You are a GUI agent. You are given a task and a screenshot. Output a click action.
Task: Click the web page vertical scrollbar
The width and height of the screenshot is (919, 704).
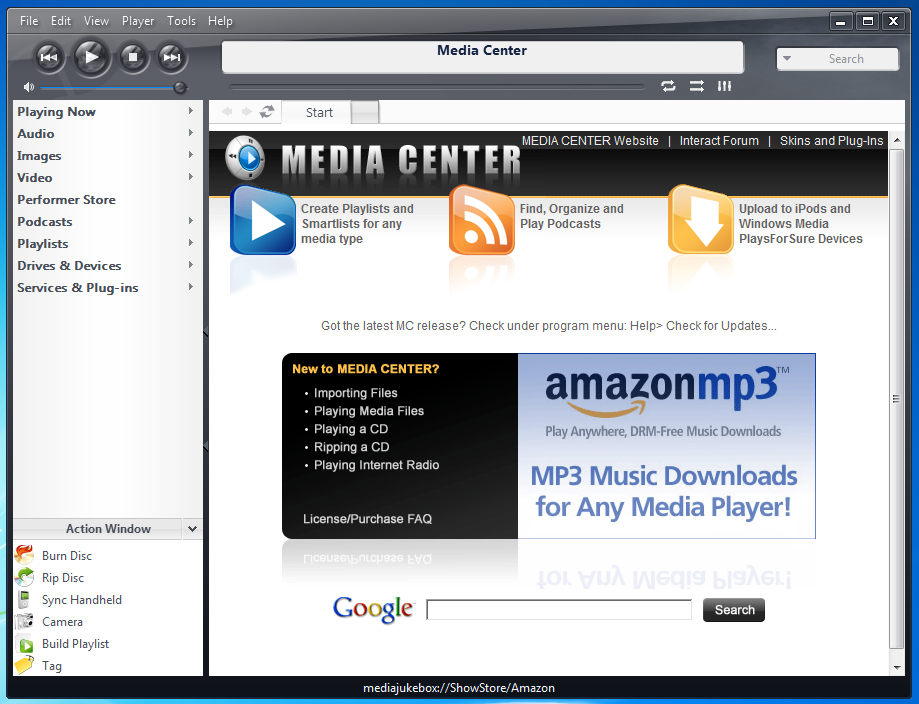896,399
